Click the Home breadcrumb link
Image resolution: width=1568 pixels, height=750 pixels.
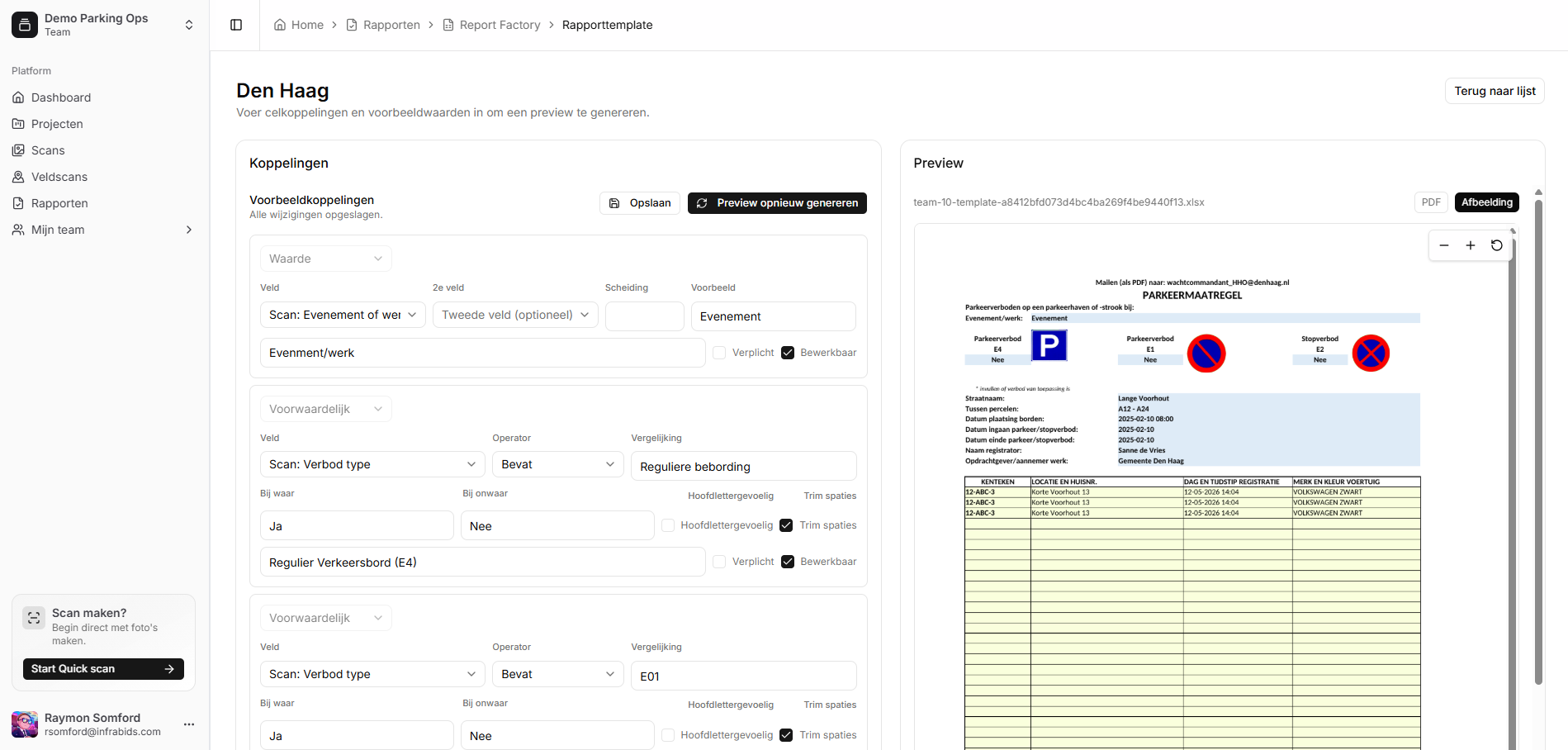(x=299, y=25)
